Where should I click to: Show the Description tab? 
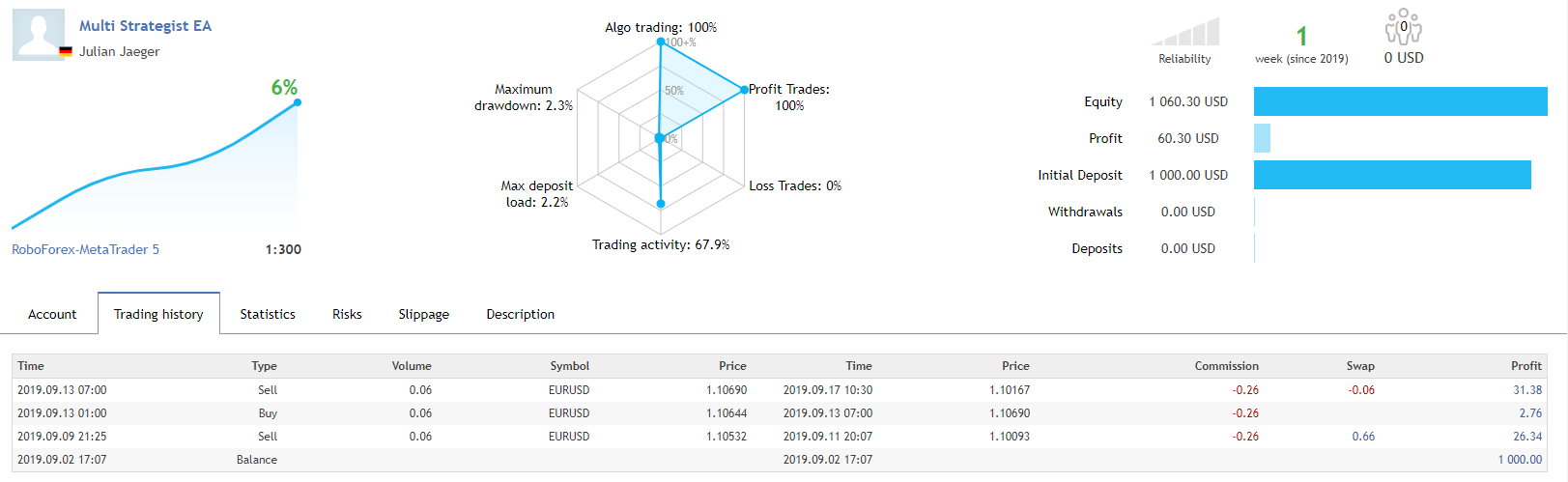tap(520, 314)
